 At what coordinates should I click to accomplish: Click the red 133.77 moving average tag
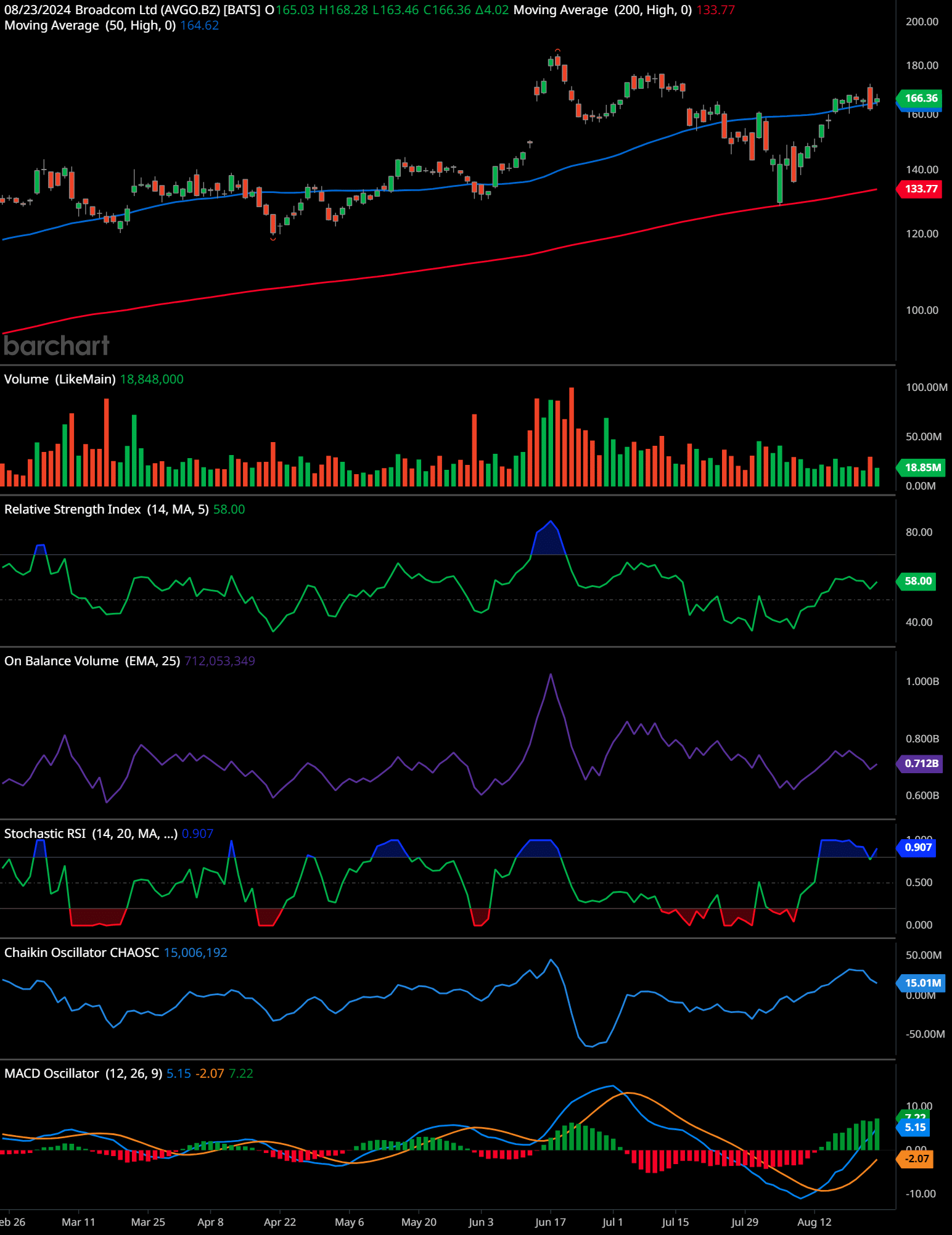(921, 189)
